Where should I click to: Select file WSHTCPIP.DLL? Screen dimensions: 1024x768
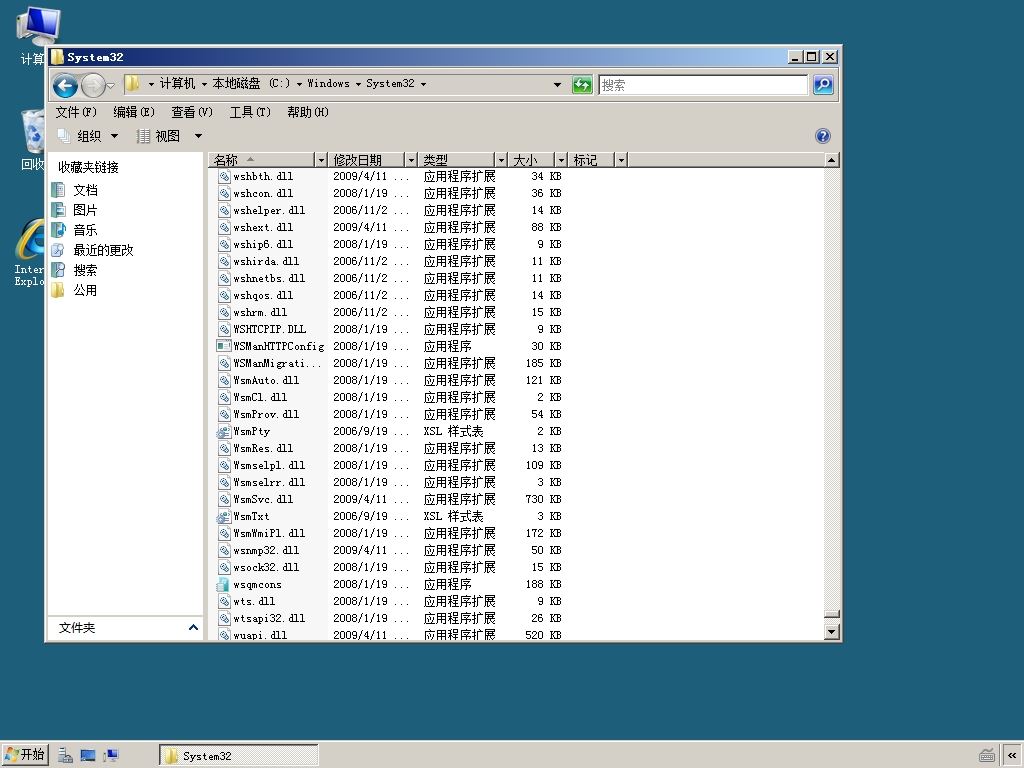[270, 329]
